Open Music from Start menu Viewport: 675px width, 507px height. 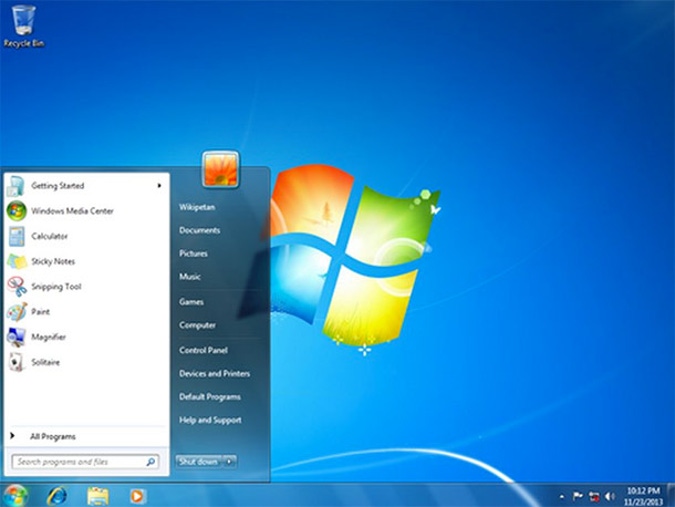190,277
